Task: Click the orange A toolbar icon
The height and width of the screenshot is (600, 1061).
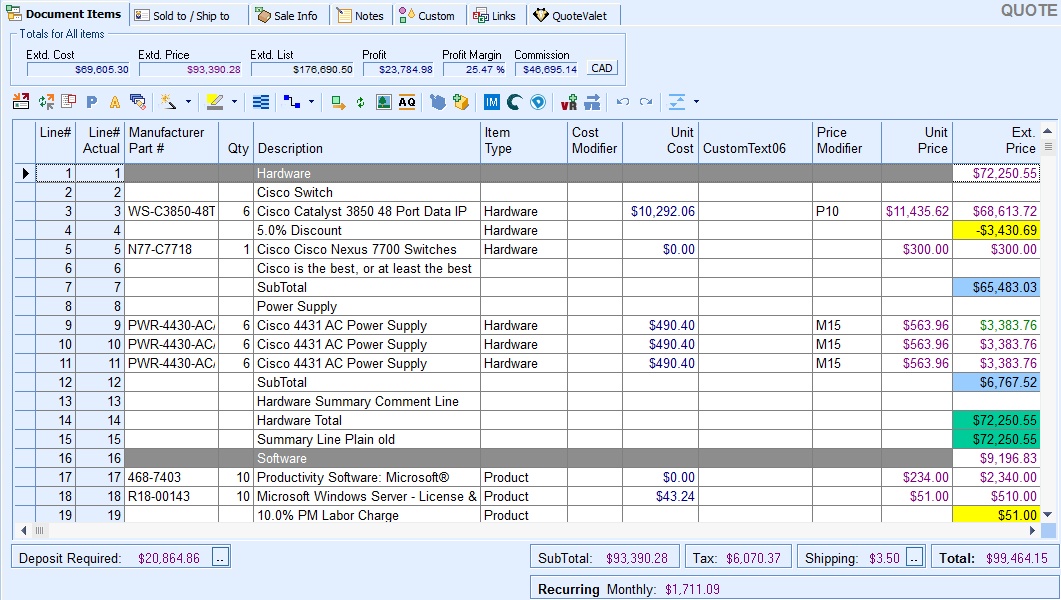Action: [x=115, y=102]
